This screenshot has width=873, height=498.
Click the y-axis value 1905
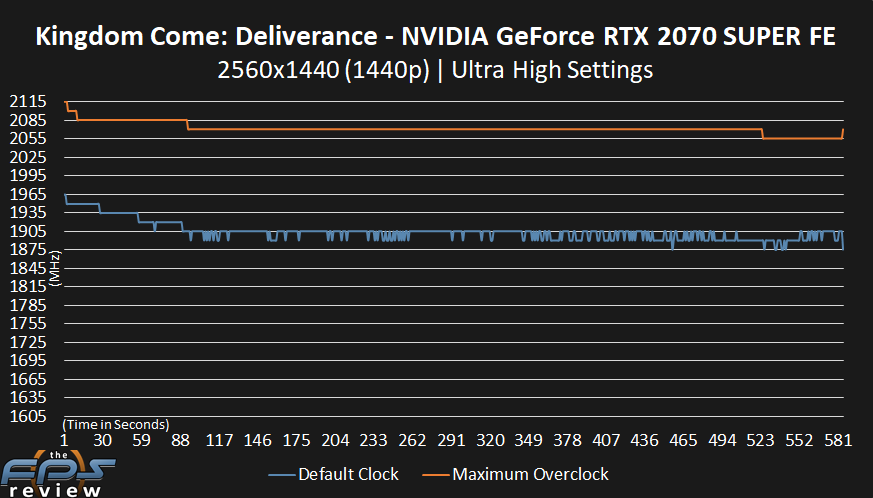click(x=28, y=231)
